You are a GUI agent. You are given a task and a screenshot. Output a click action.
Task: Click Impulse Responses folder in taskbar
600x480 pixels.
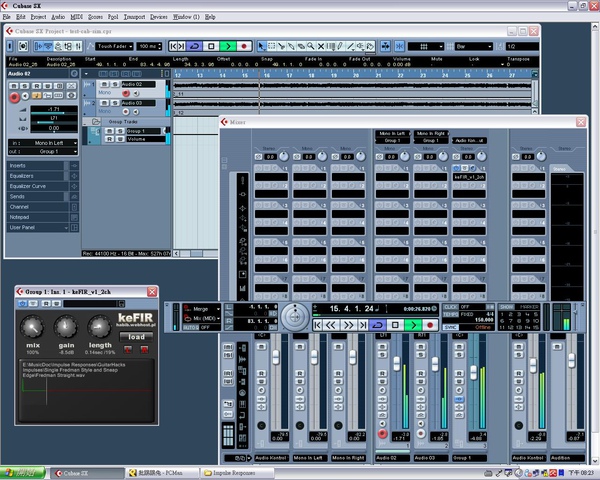237,473
